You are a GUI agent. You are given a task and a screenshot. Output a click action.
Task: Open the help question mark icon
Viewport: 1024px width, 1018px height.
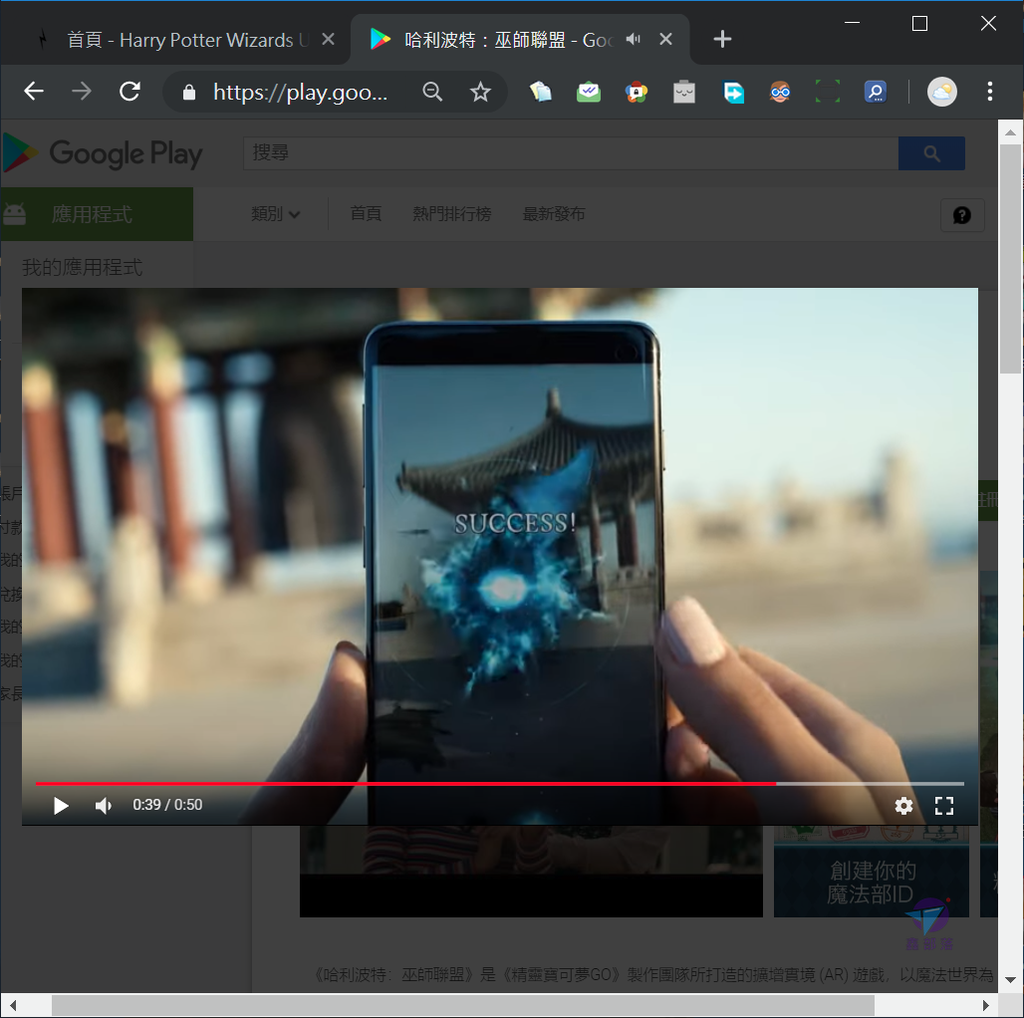click(x=962, y=215)
